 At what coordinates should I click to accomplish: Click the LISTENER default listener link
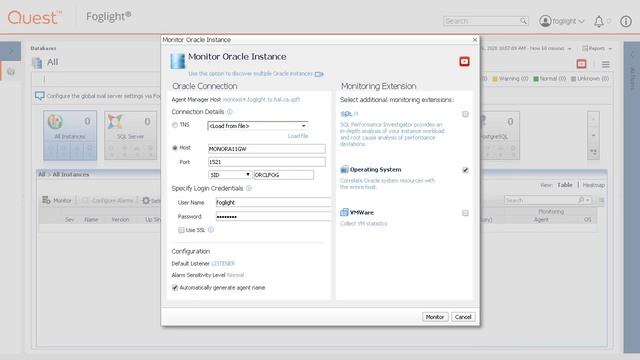coord(223,264)
